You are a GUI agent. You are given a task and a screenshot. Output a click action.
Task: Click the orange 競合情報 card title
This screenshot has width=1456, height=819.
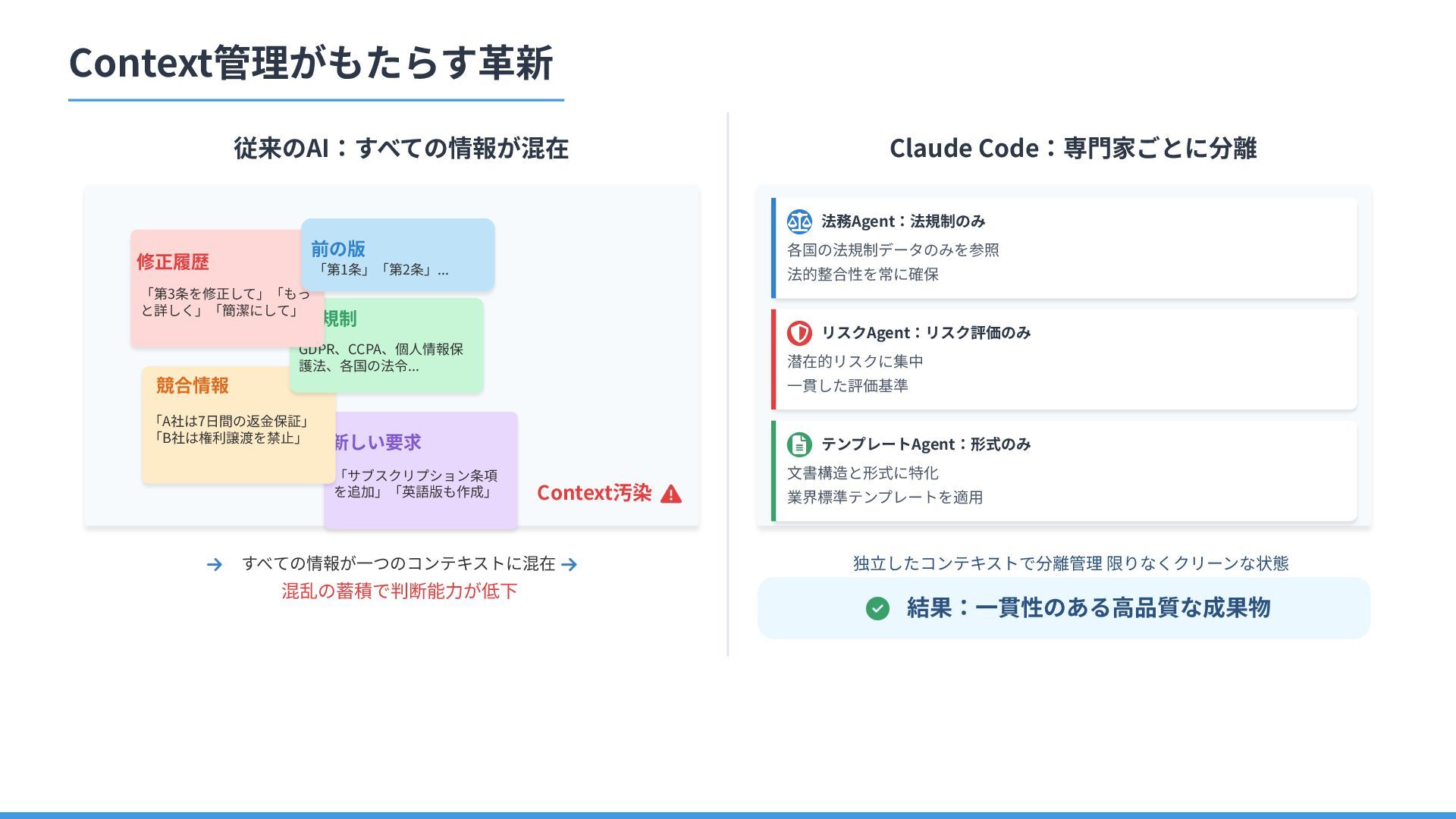pos(193,385)
